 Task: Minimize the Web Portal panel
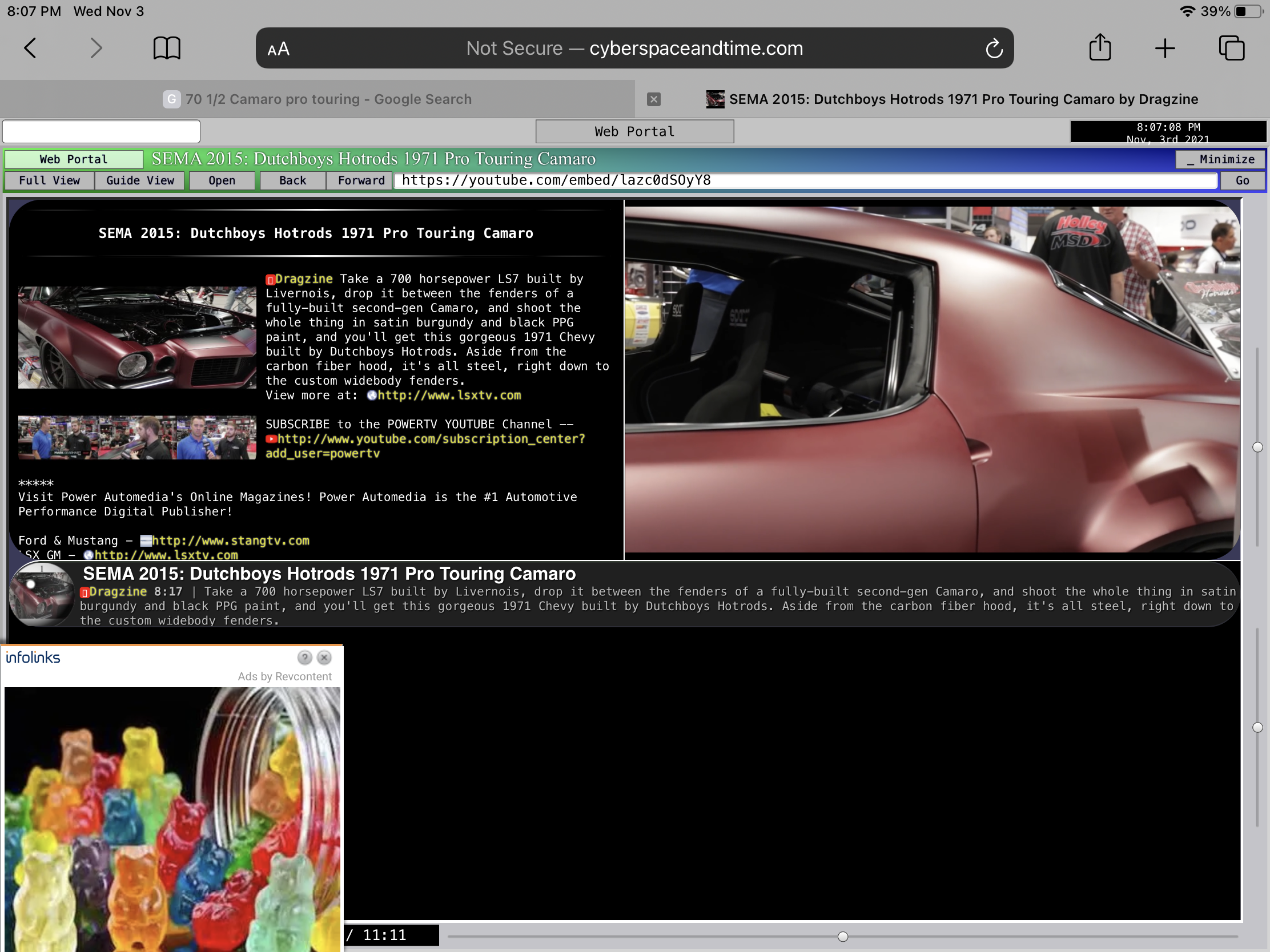click(x=1220, y=160)
